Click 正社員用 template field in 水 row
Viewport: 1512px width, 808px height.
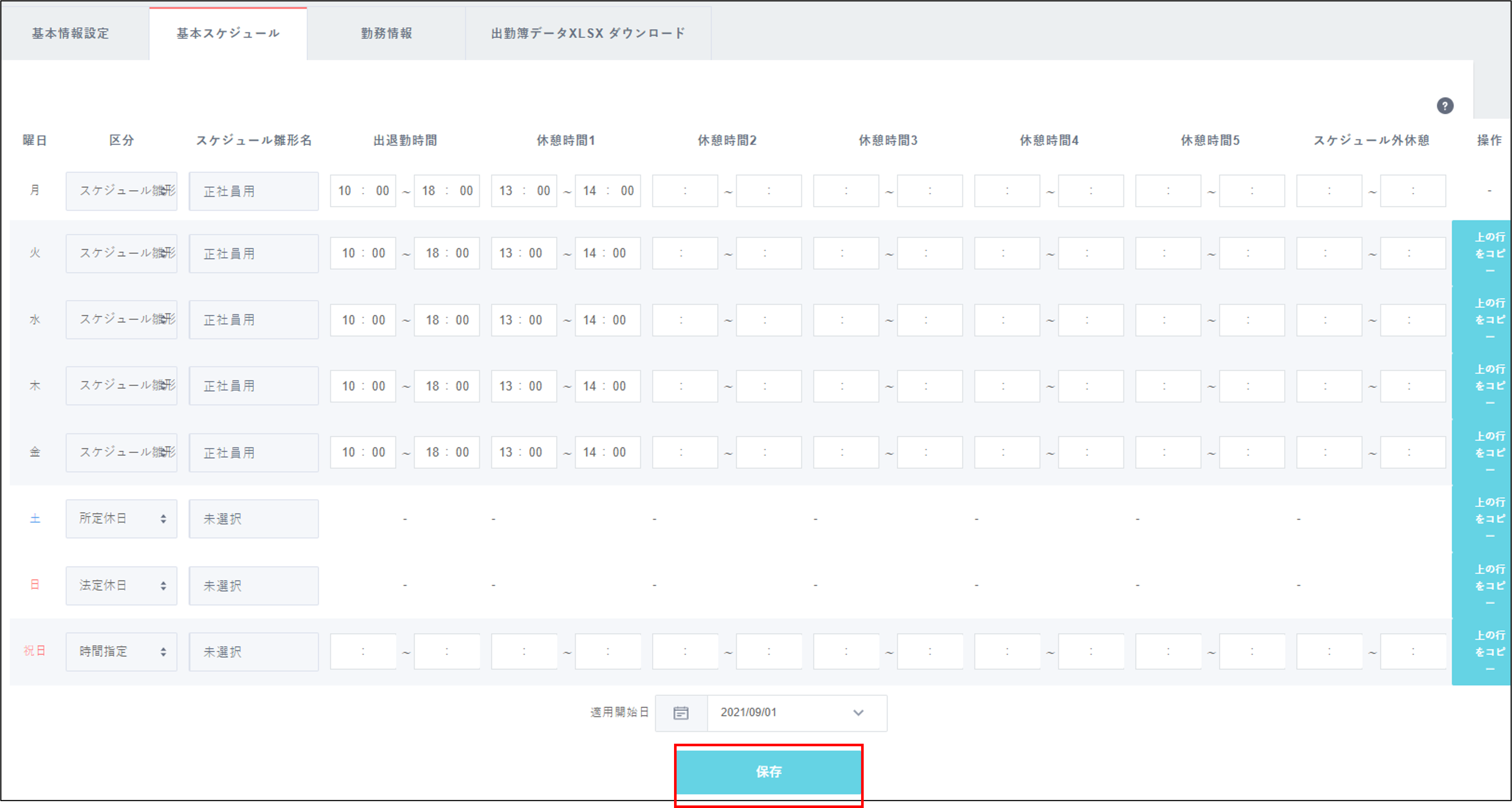click(254, 320)
